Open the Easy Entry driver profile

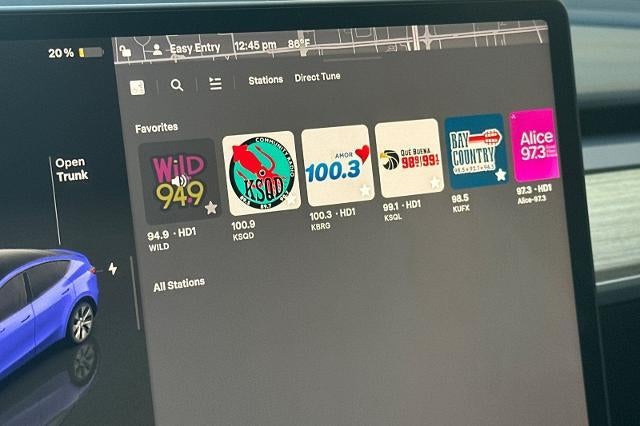click(x=187, y=49)
